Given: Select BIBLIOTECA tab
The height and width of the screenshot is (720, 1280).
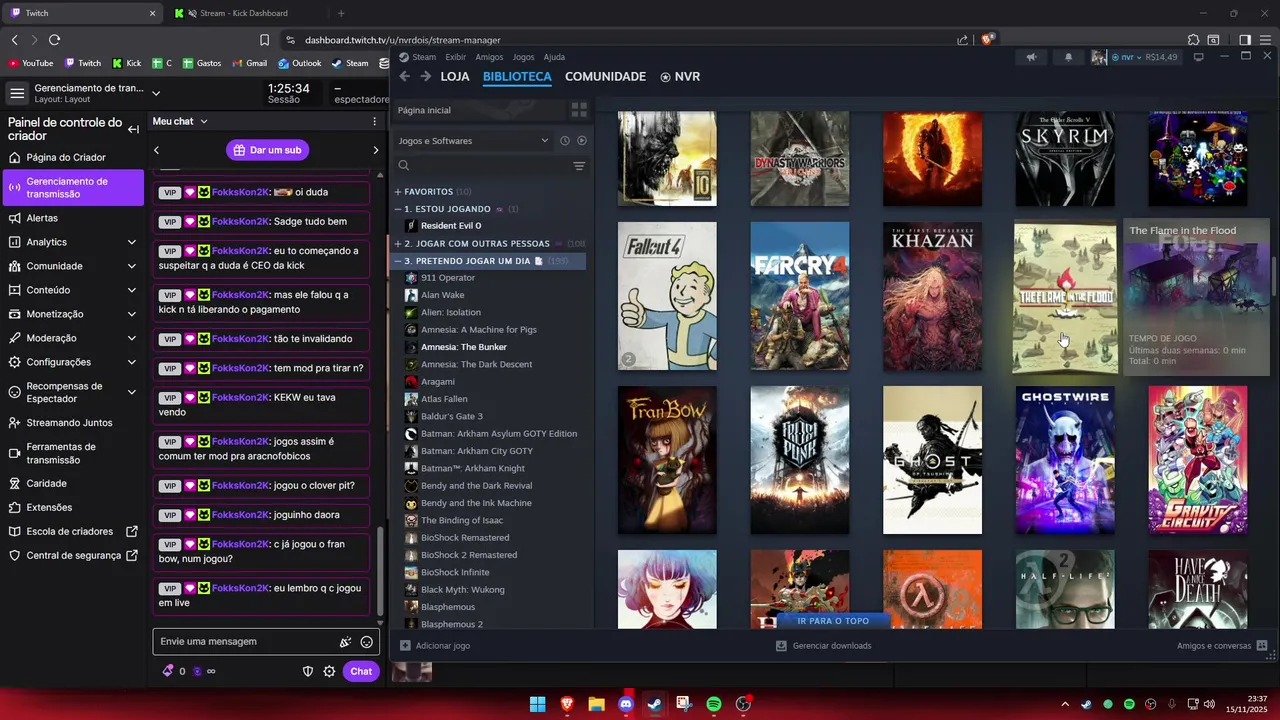Looking at the screenshot, I should pyautogui.click(x=517, y=77).
